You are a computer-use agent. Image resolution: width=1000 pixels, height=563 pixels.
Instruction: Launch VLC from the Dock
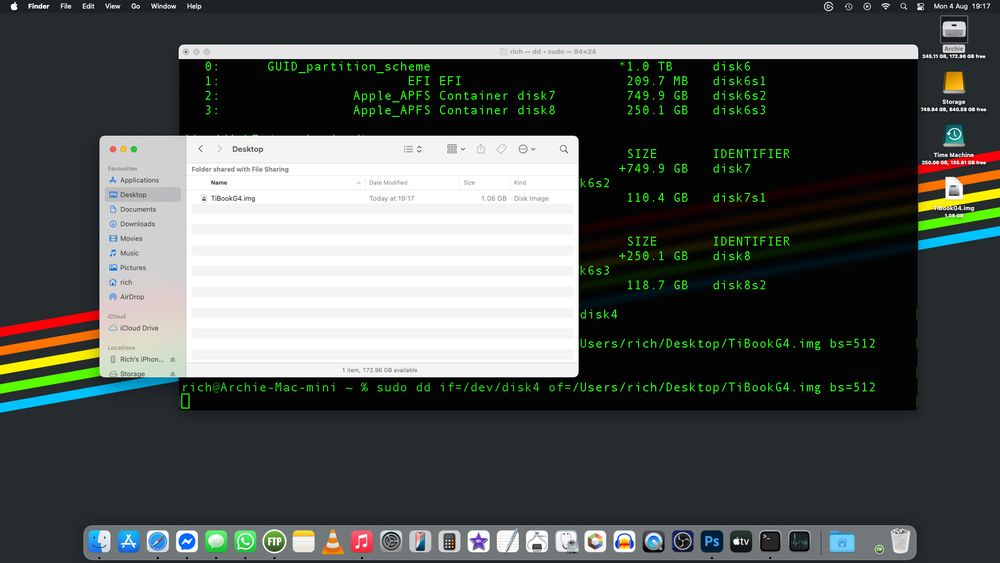[x=332, y=542]
